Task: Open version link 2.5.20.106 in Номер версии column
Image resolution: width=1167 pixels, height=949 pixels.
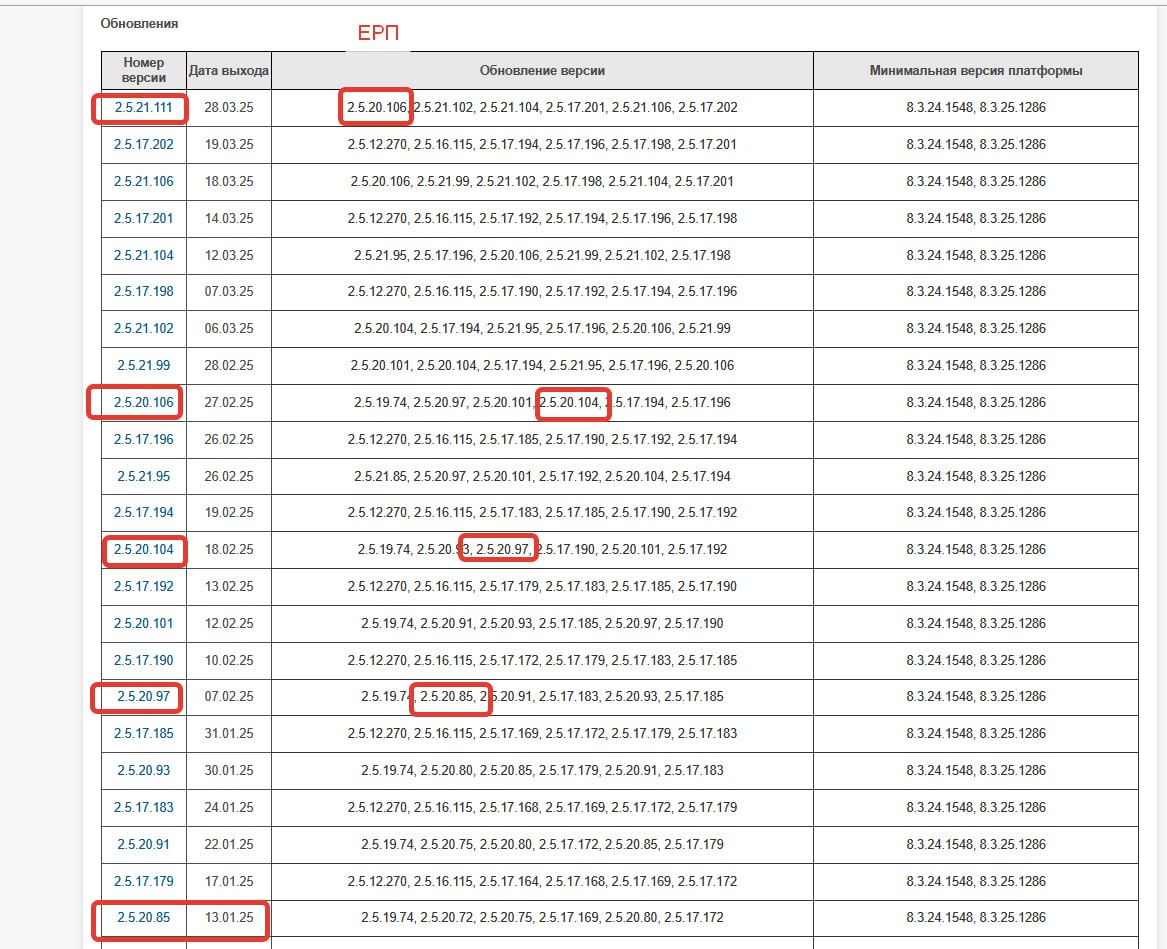Action: [143, 403]
